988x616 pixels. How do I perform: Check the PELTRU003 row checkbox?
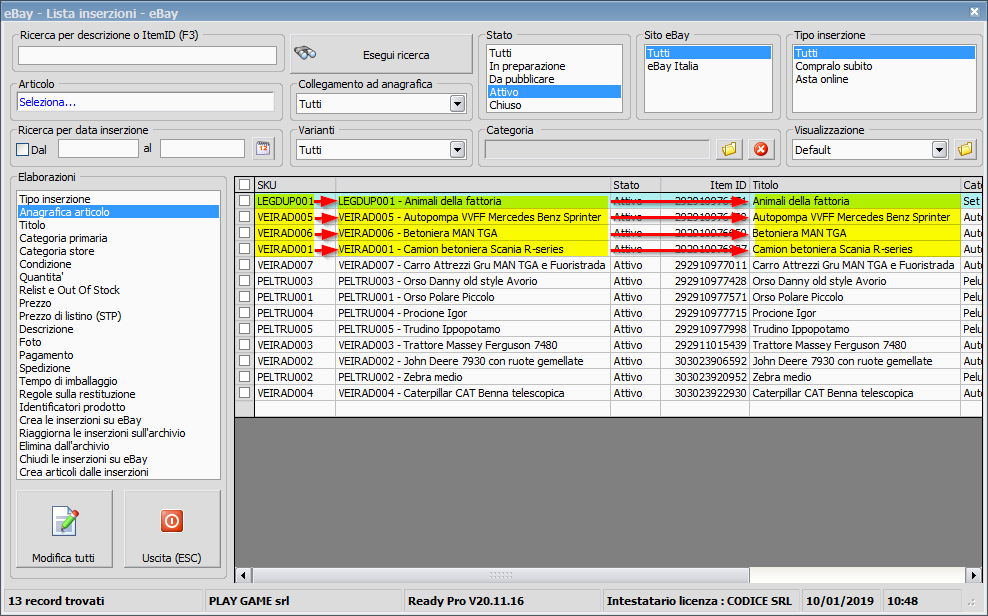[244, 281]
